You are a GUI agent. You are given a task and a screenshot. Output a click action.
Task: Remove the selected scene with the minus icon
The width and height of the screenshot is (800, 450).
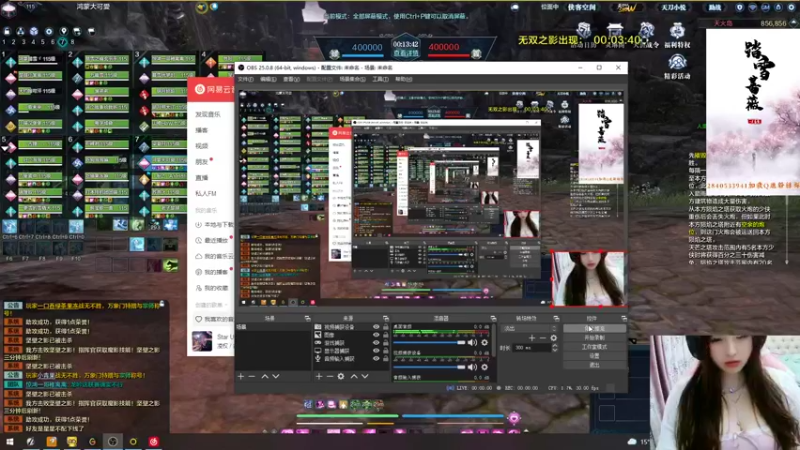252,376
